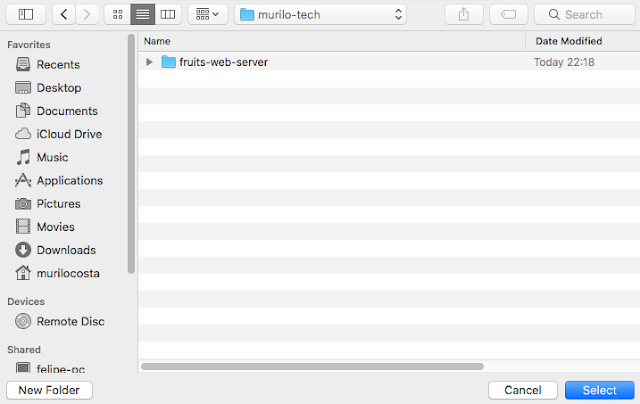Image resolution: width=640 pixels, height=404 pixels.
Task: Click the New Folder button
Action: tap(49, 390)
